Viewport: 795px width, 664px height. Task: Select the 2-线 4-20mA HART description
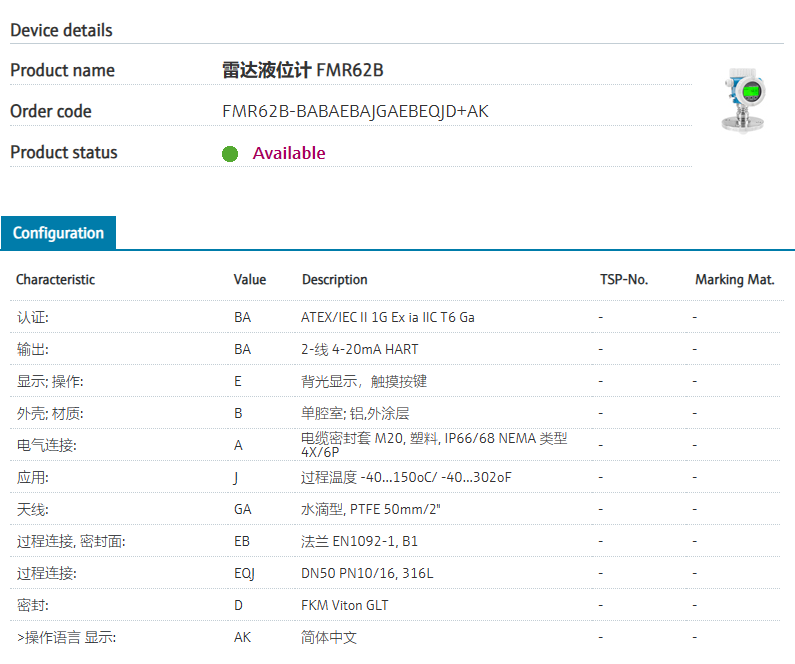pos(359,349)
